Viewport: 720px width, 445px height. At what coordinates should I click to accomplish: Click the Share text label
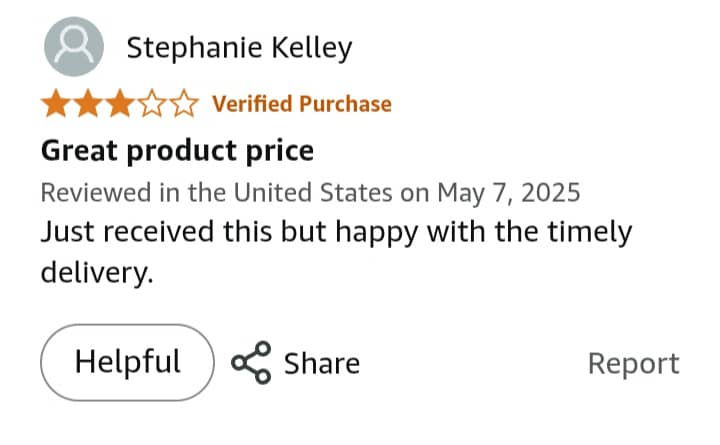pyautogui.click(x=322, y=364)
